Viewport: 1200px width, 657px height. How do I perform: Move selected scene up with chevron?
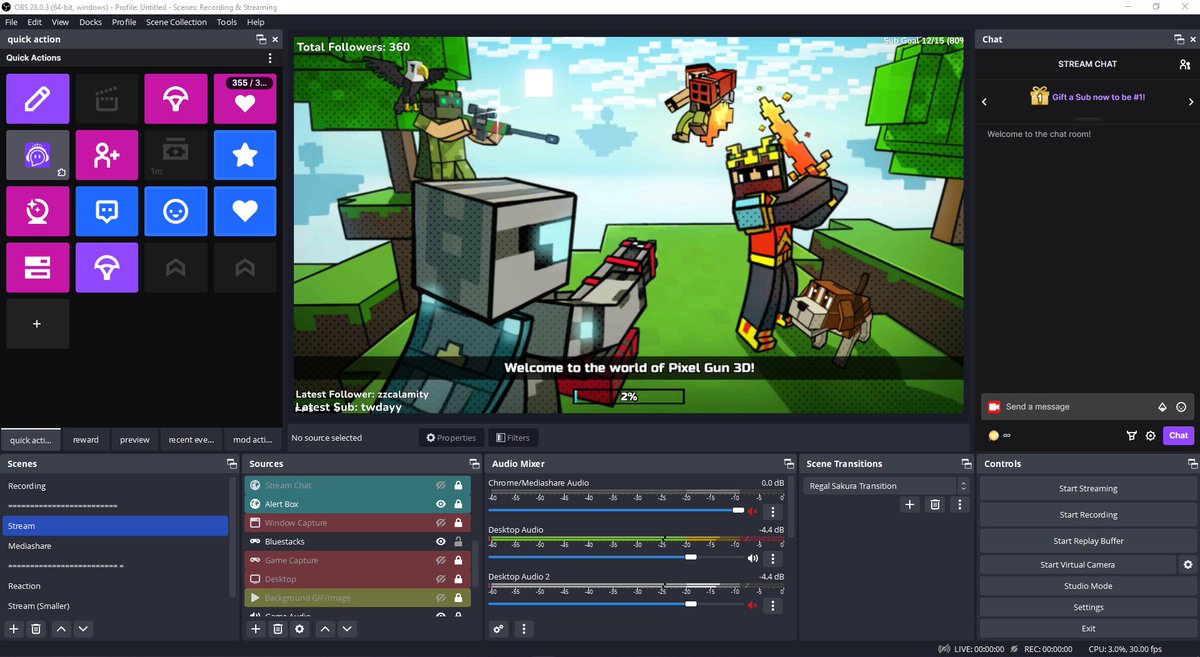point(61,629)
